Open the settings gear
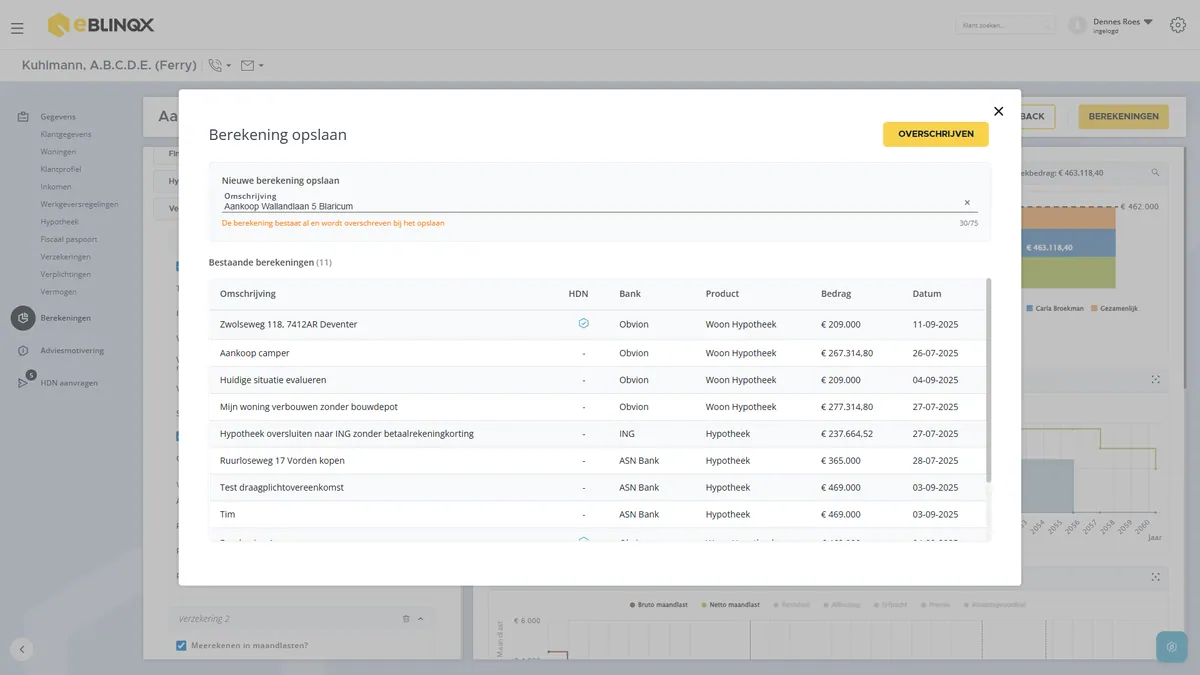This screenshot has width=1200, height=675. (1177, 25)
